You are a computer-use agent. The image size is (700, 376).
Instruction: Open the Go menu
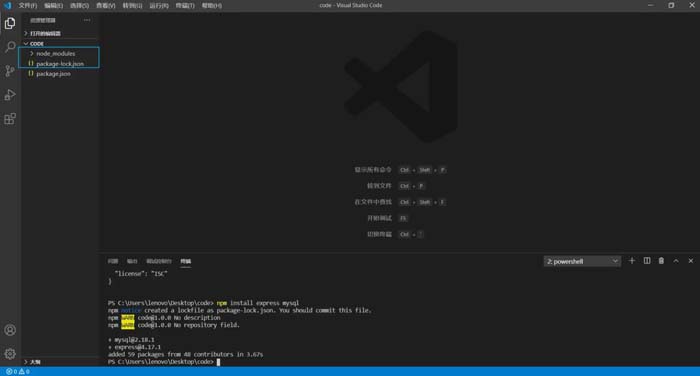[x=132, y=5]
